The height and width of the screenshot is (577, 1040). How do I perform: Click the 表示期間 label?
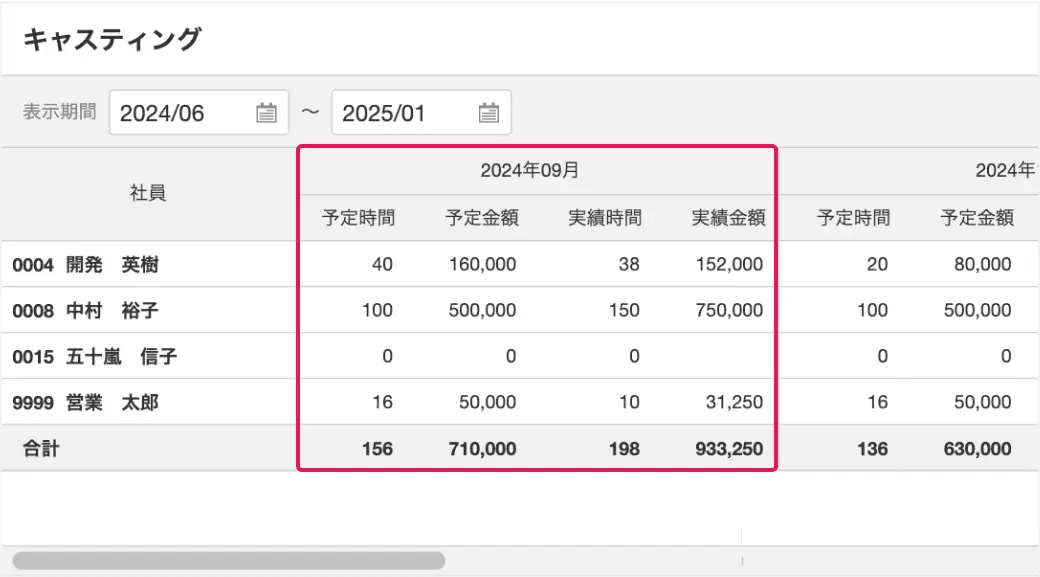coord(60,111)
